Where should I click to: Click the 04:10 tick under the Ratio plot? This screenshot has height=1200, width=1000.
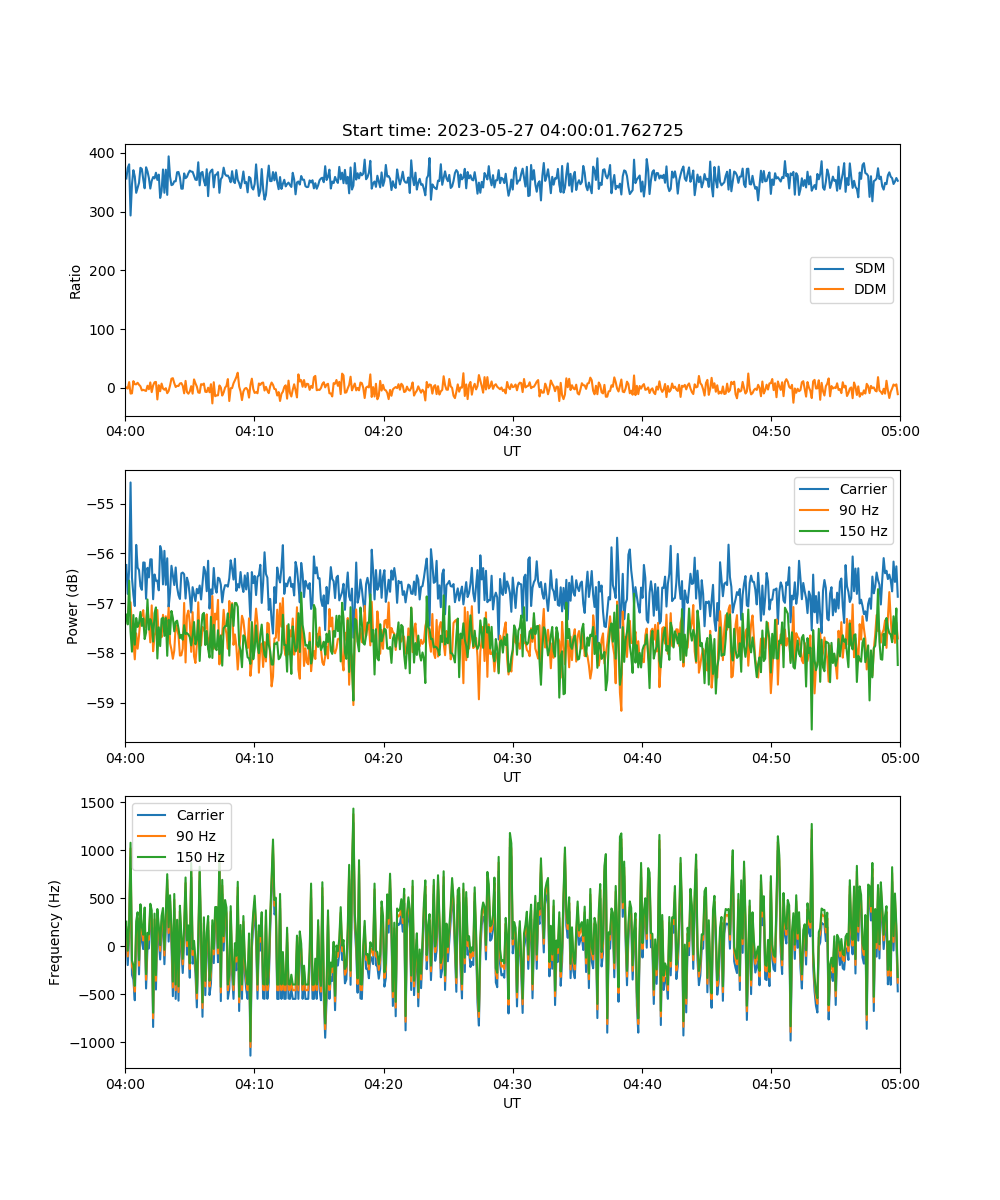tap(254, 432)
